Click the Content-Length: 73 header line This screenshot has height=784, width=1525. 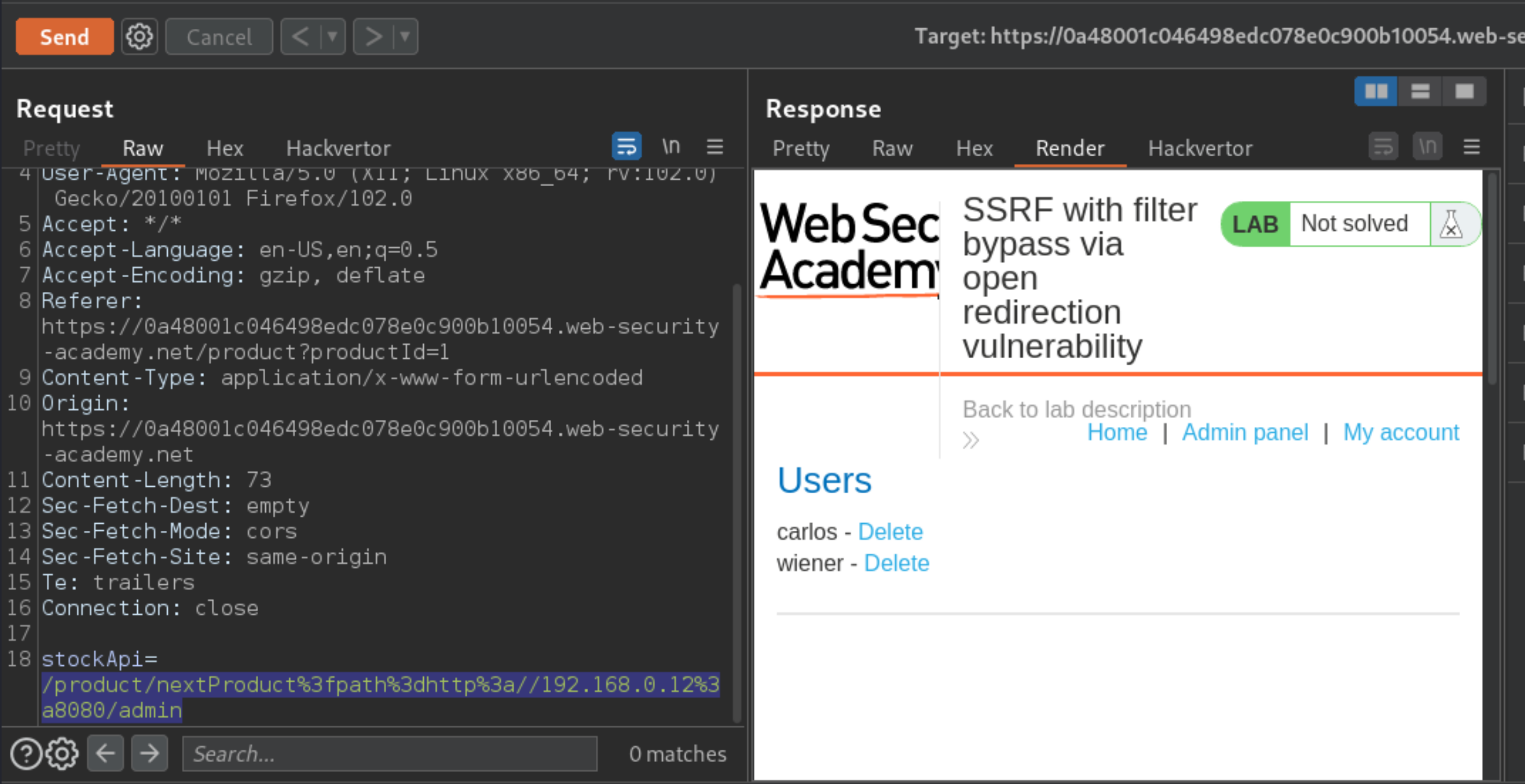[156, 480]
